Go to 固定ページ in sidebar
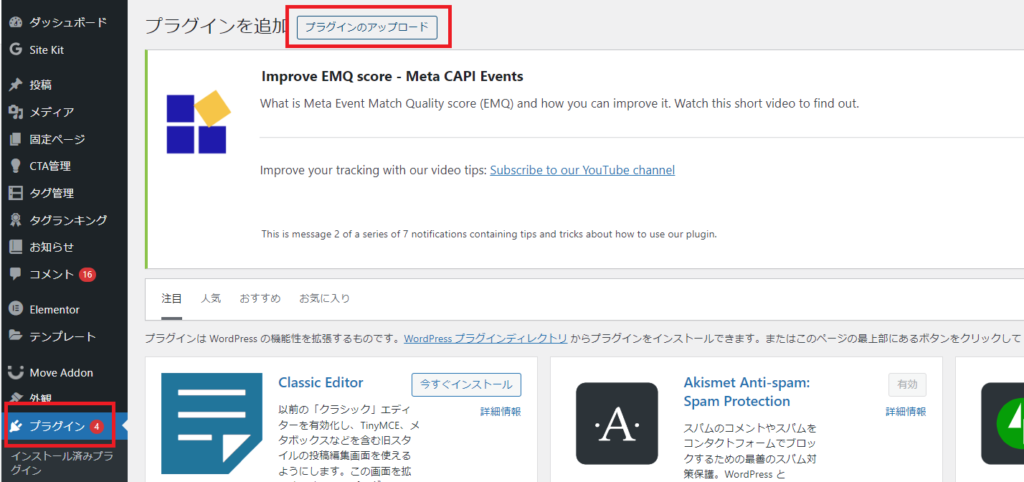Screen dimensions: 1024x482 click(57, 139)
